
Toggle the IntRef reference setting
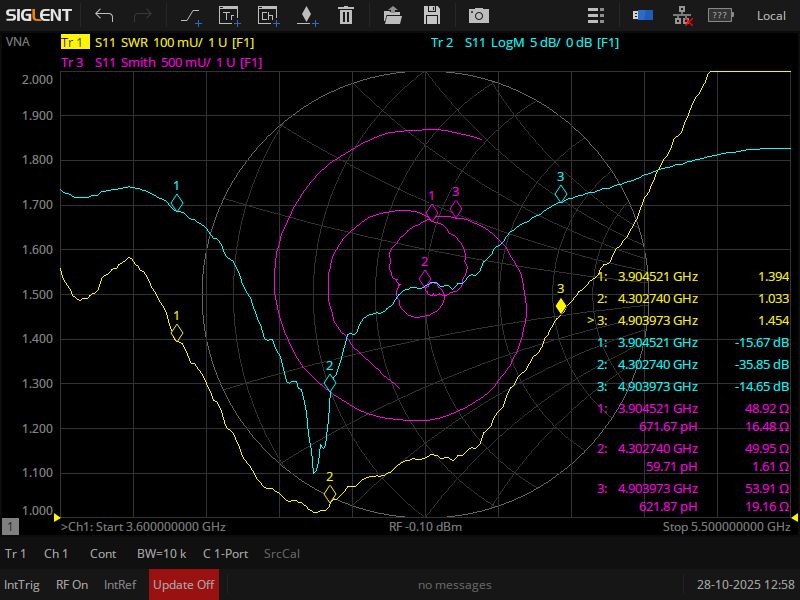pos(120,585)
